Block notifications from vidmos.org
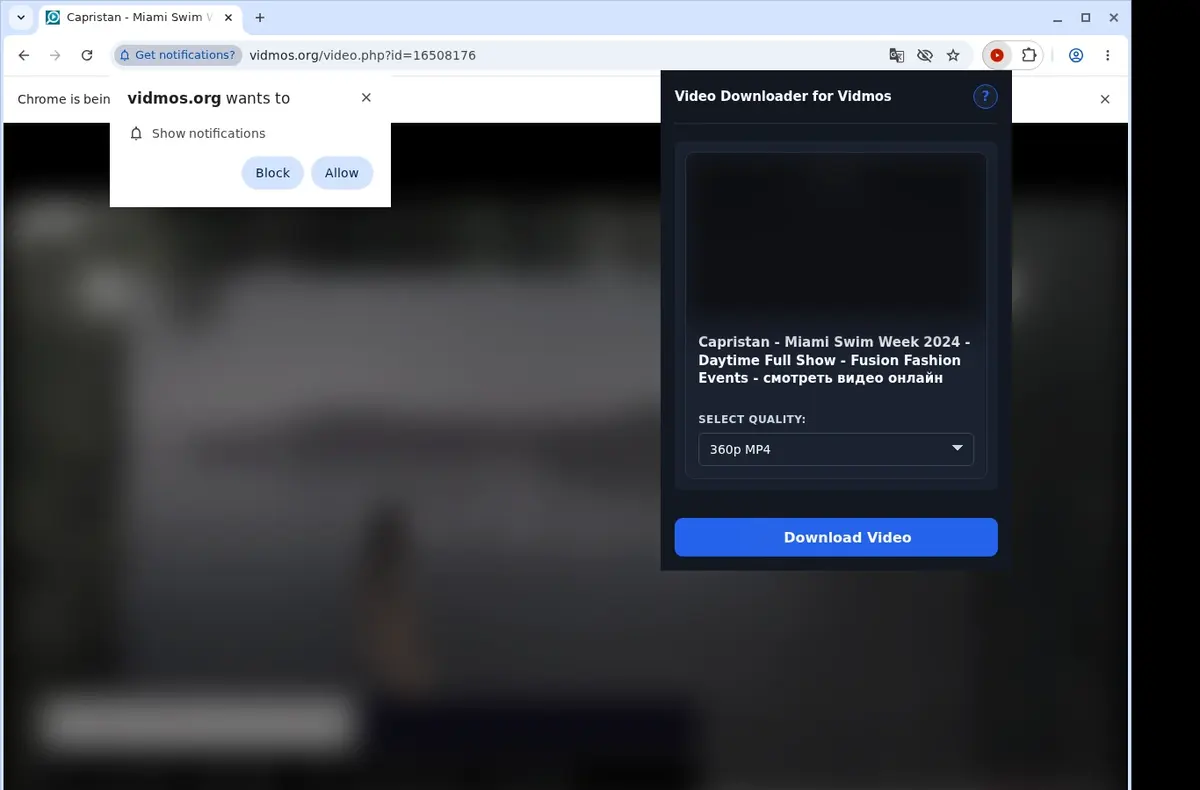Screen dimensions: 1200x790 (x=272, y=173)
